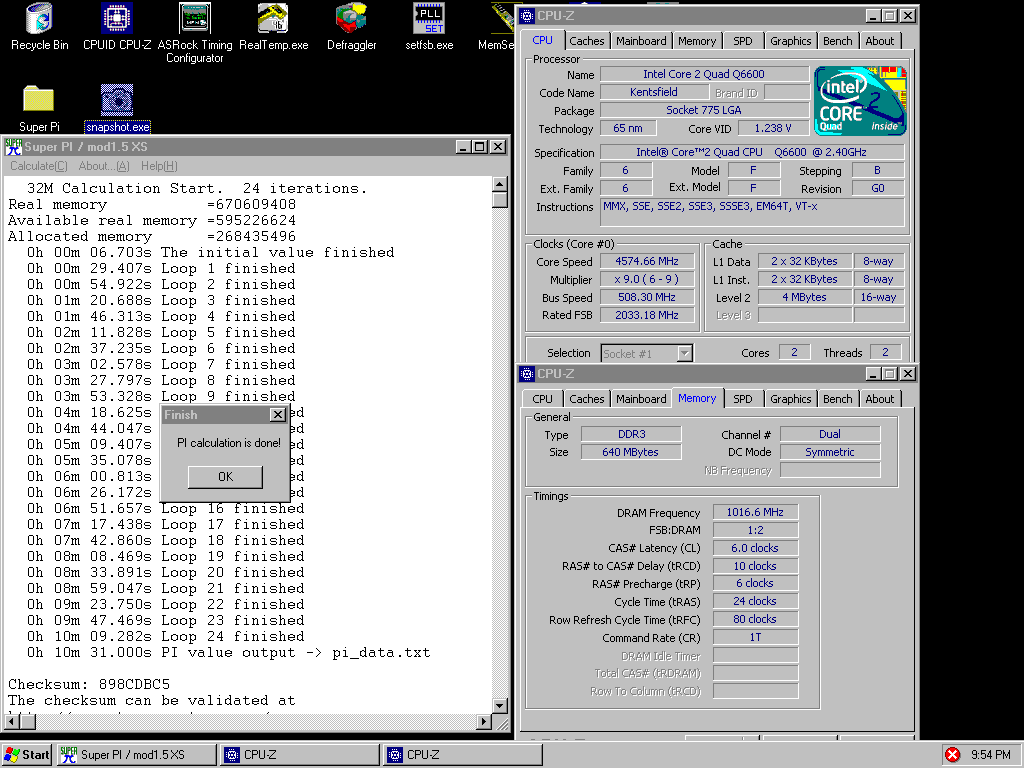The height and width of the screenshot is (768, 1024).
Task: Select Mainboard tab in lower CPU-Z window
Action: (641, 399)
